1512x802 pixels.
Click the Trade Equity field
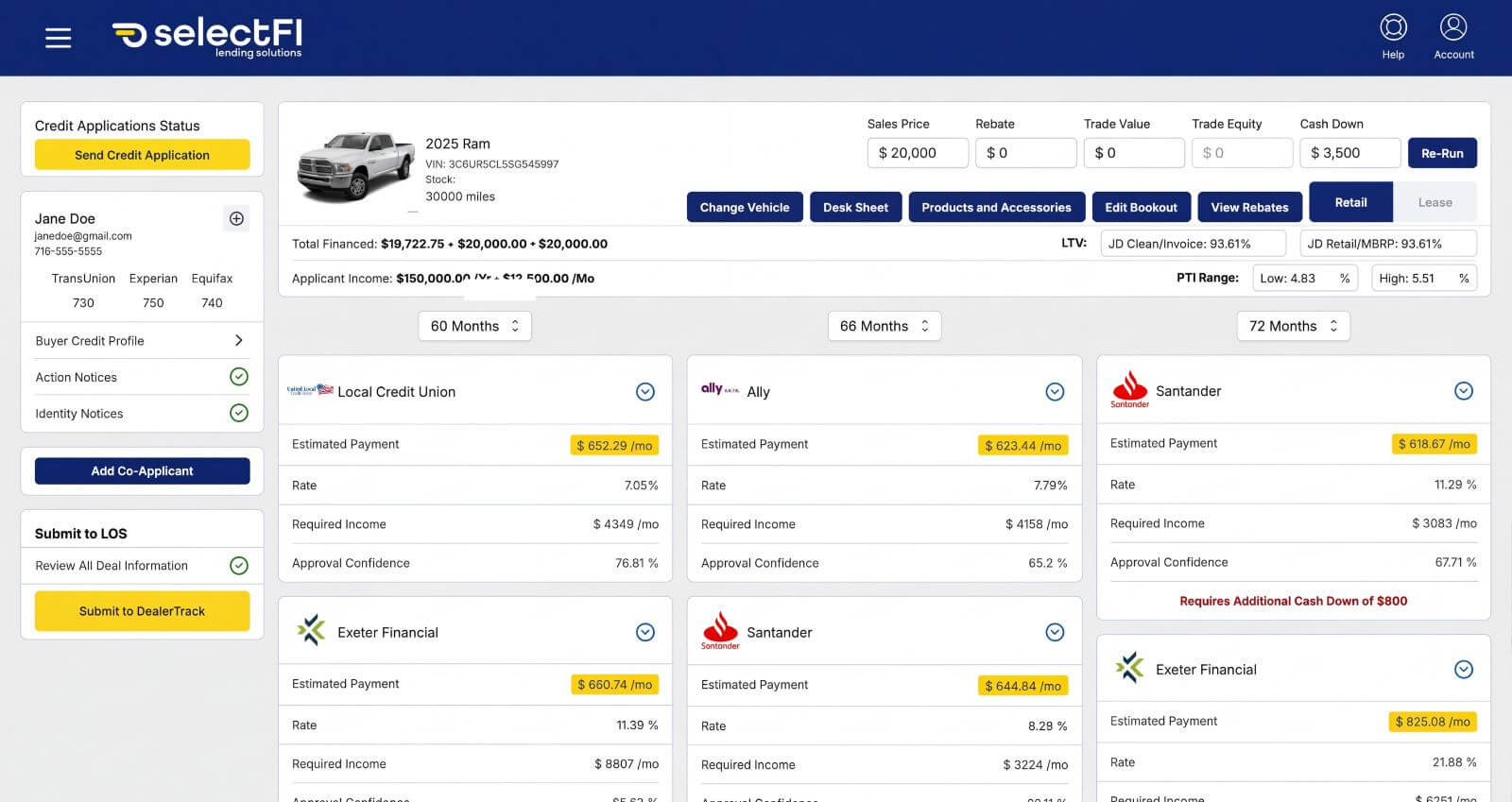1243,153
